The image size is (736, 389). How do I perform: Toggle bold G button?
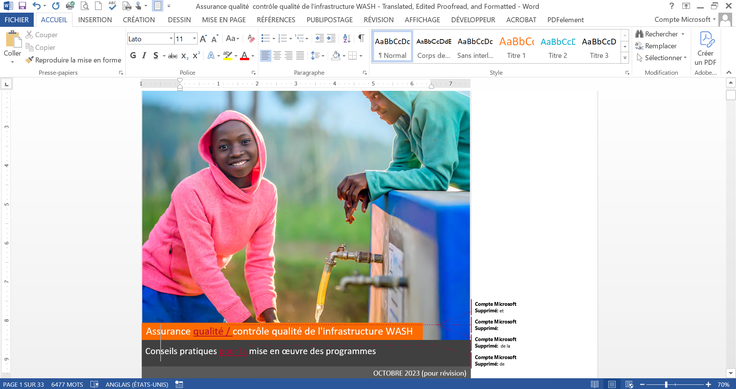tap(133, 56)
